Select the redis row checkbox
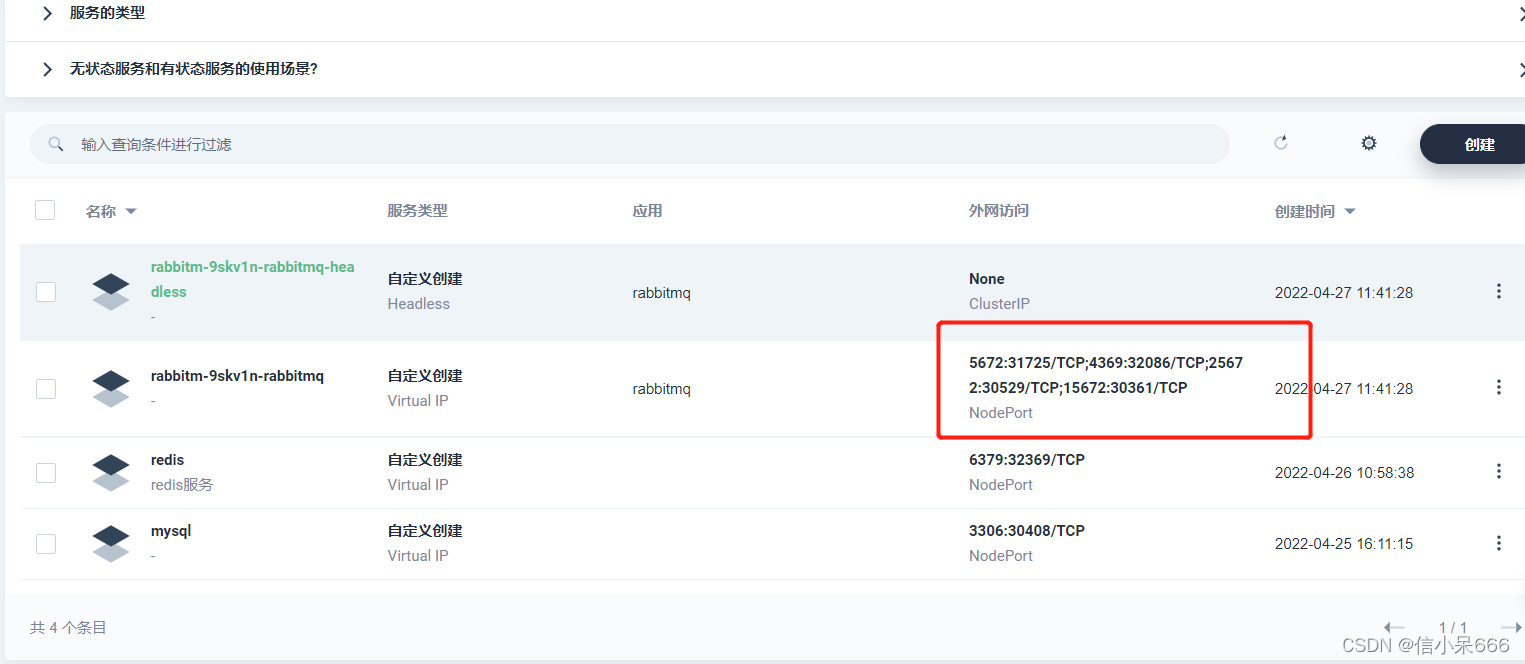Screen dimensions: 1525x664 (46, 472)
